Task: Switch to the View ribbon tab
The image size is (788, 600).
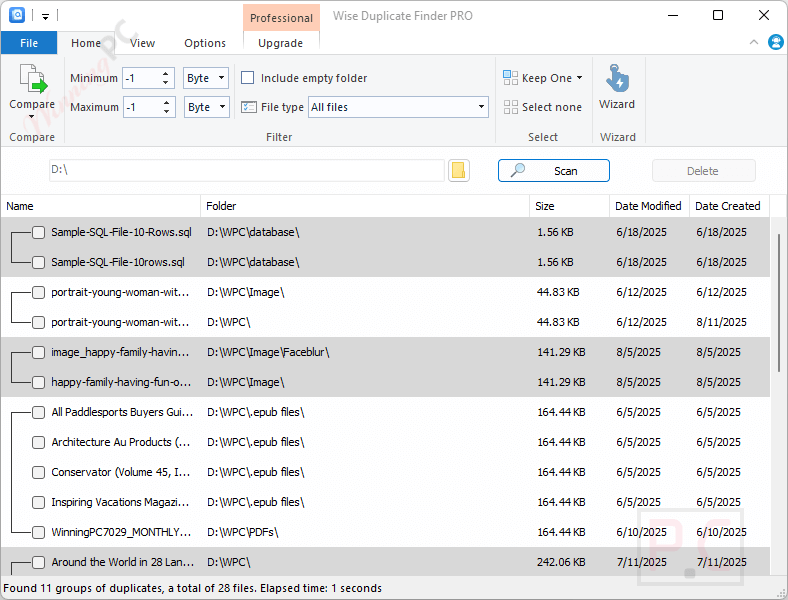Action: tap(142, 43)
